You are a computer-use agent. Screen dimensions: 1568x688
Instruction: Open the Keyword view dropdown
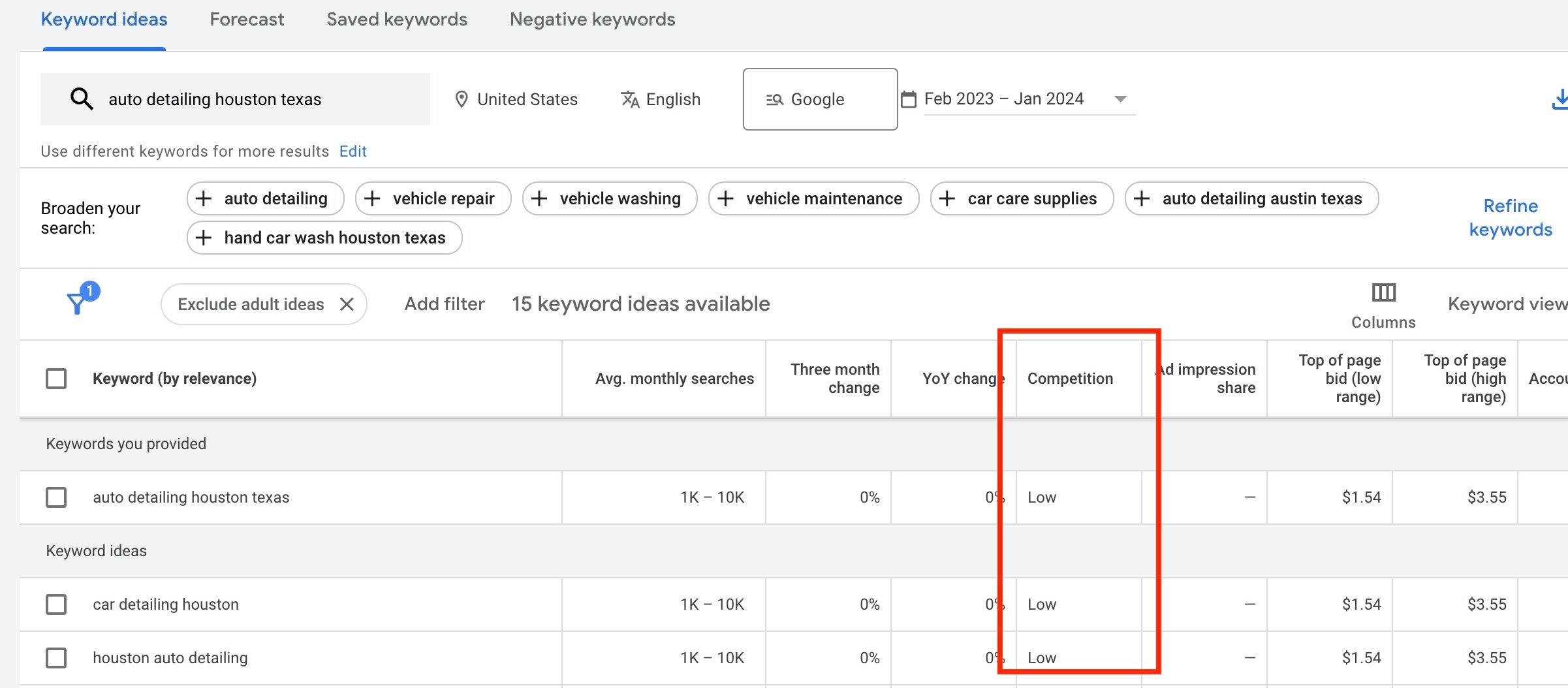[x=1507, y=304]
